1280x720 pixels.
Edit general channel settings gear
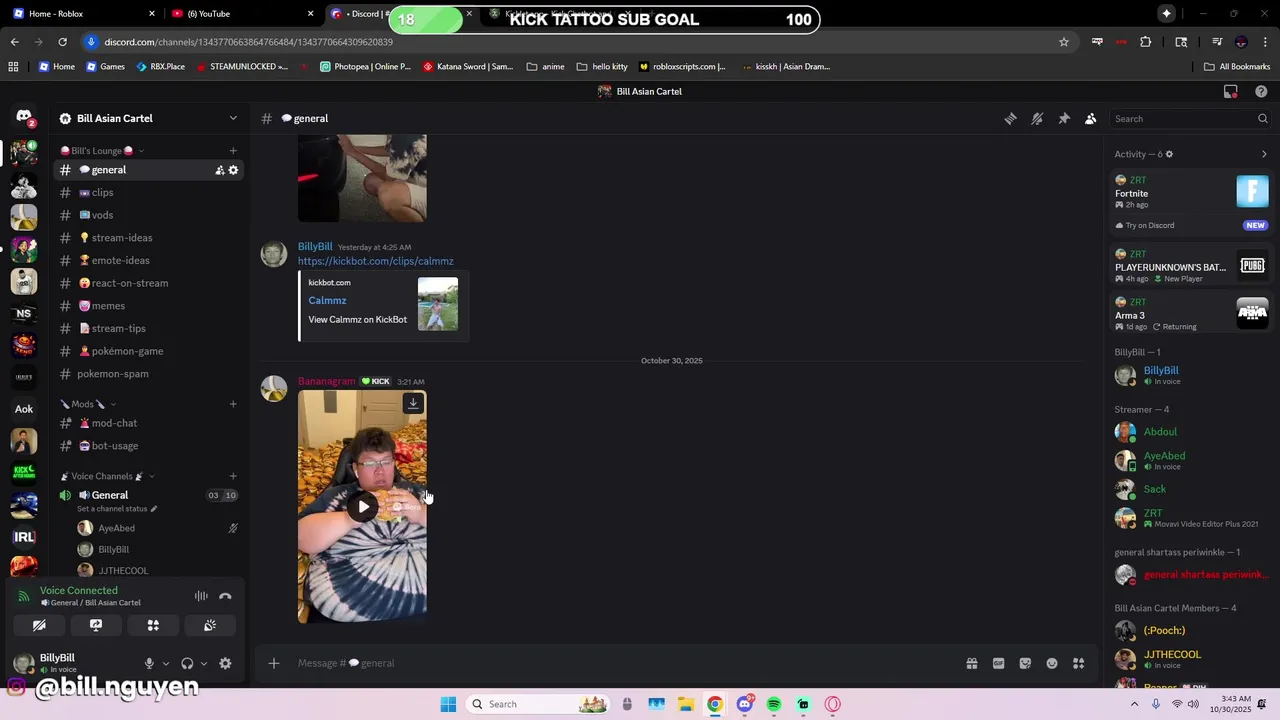pos(233,170)
